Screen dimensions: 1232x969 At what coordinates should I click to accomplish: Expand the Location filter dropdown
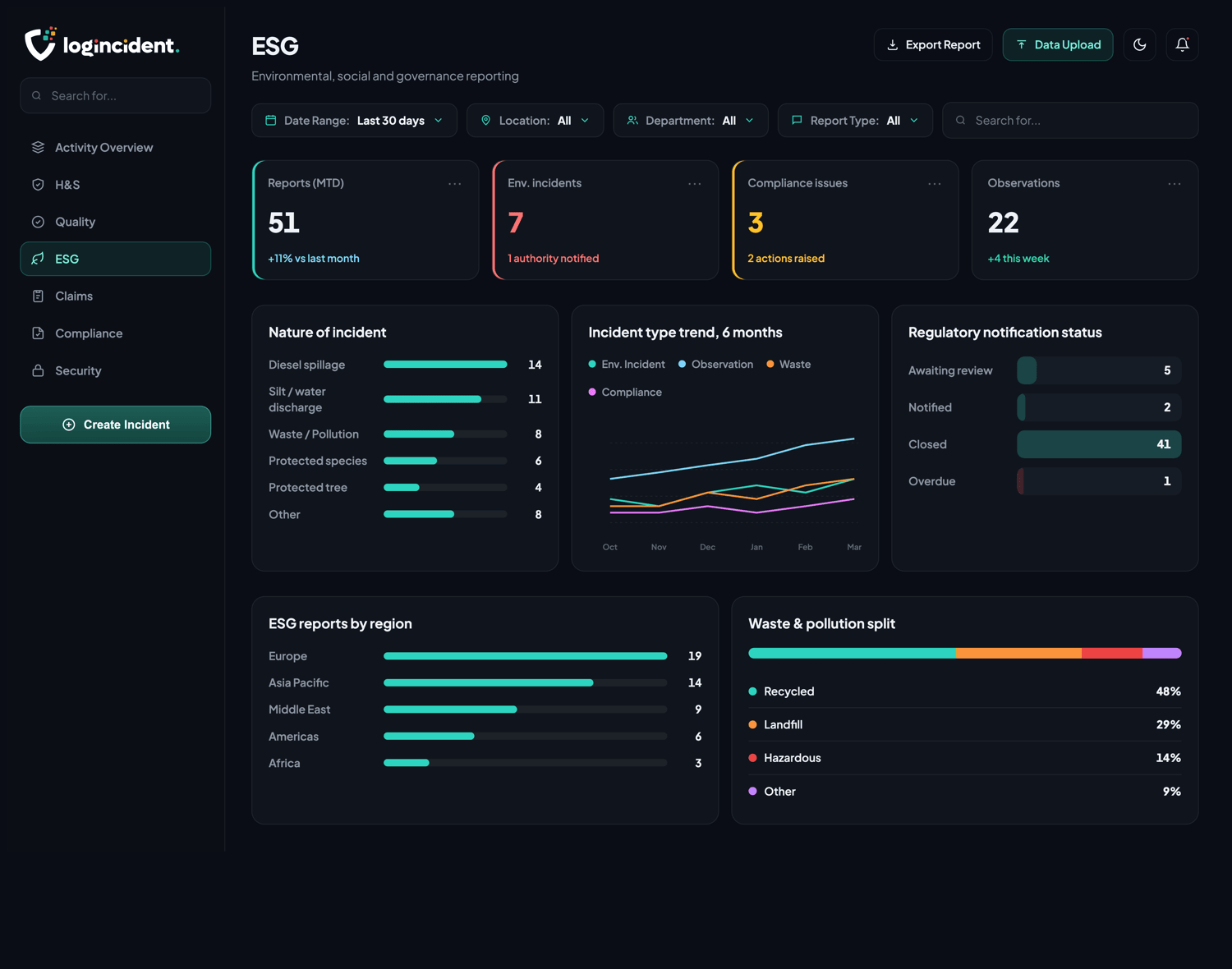[536, 121]
